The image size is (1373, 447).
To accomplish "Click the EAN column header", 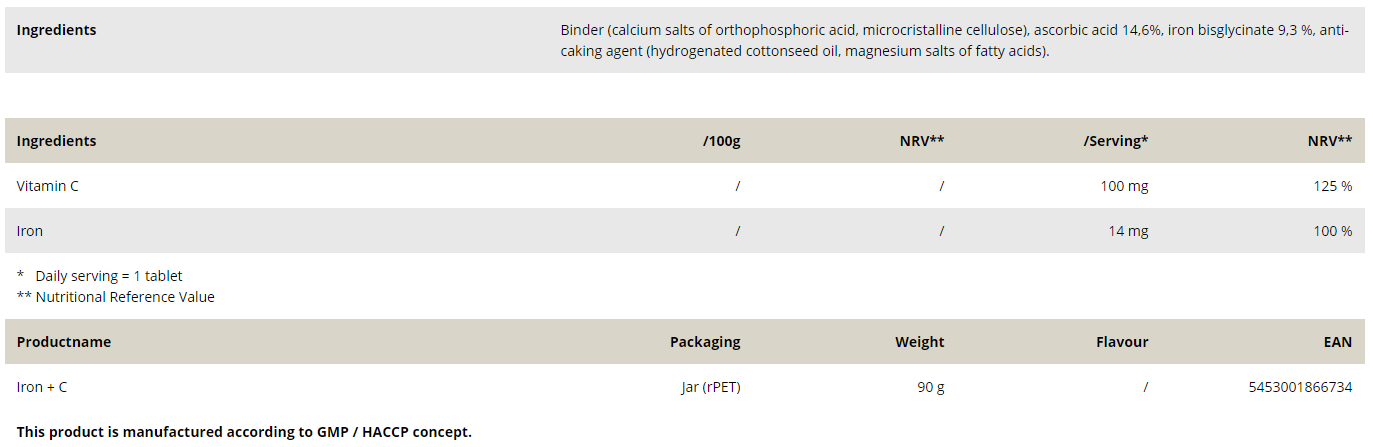I will (x=1337, y=342).
